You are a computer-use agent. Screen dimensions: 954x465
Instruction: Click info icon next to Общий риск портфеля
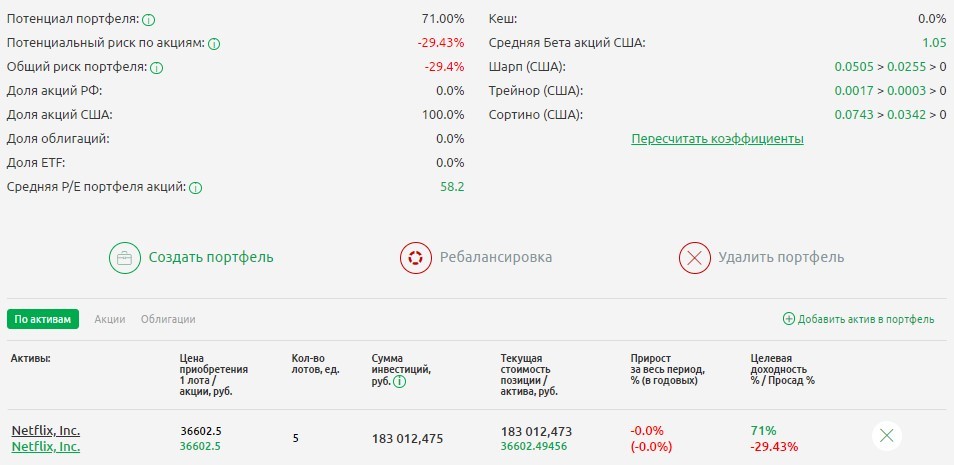pos(156,67)
